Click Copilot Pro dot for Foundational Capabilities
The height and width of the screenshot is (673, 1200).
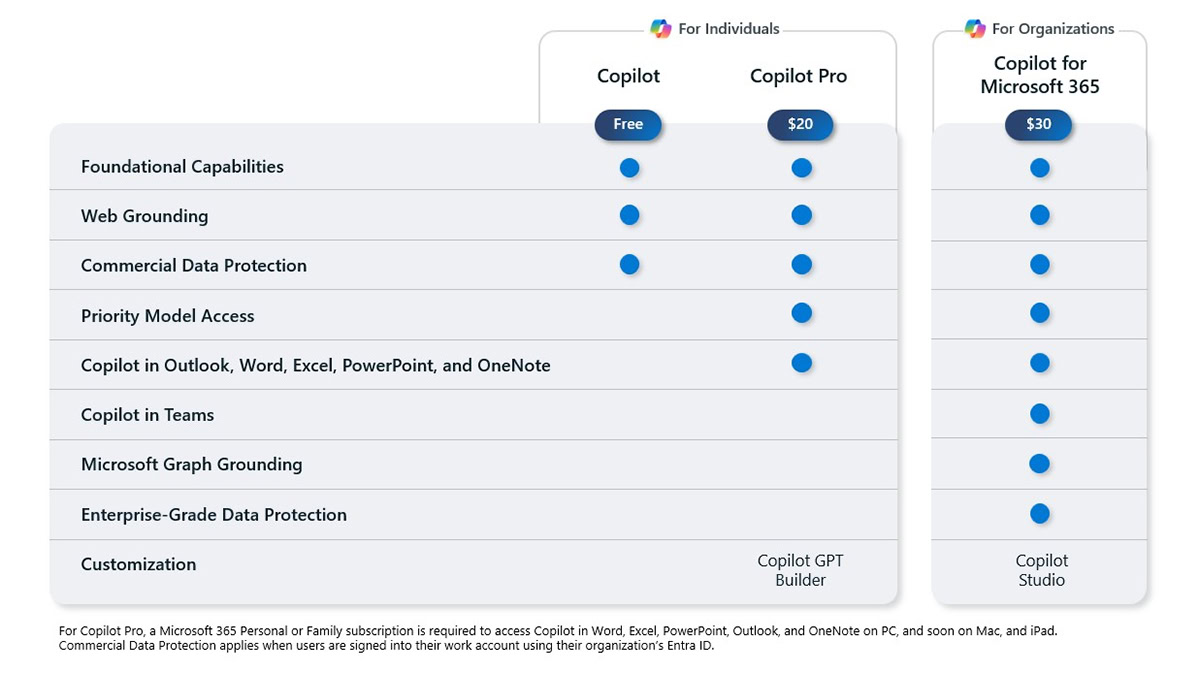click(x=801, y=168)
